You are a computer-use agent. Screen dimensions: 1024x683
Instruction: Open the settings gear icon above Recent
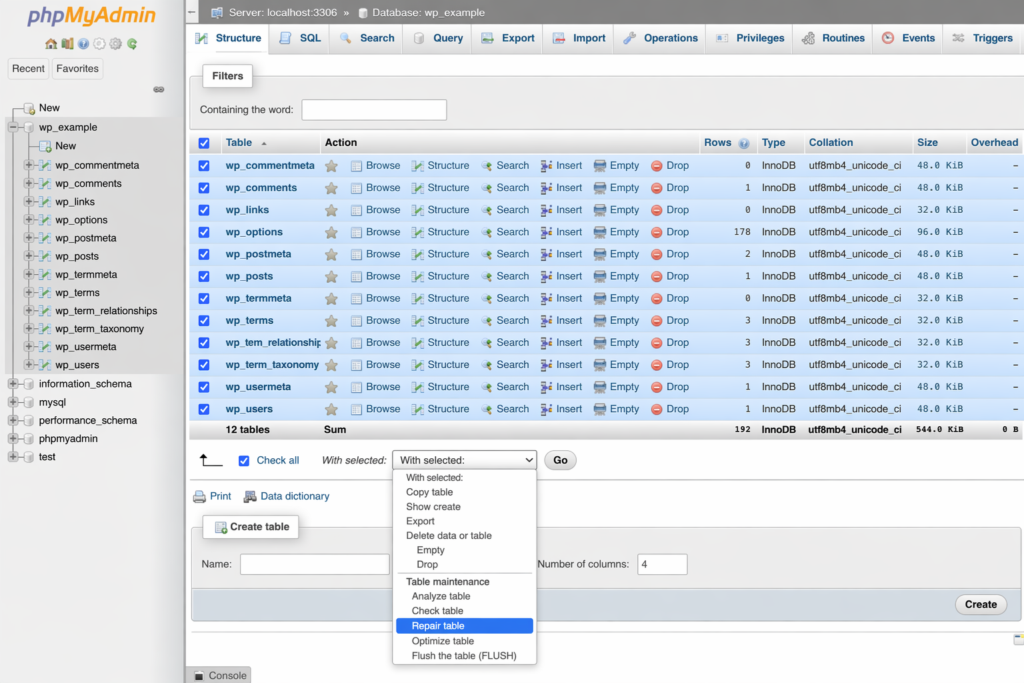(x=99, y=44)
